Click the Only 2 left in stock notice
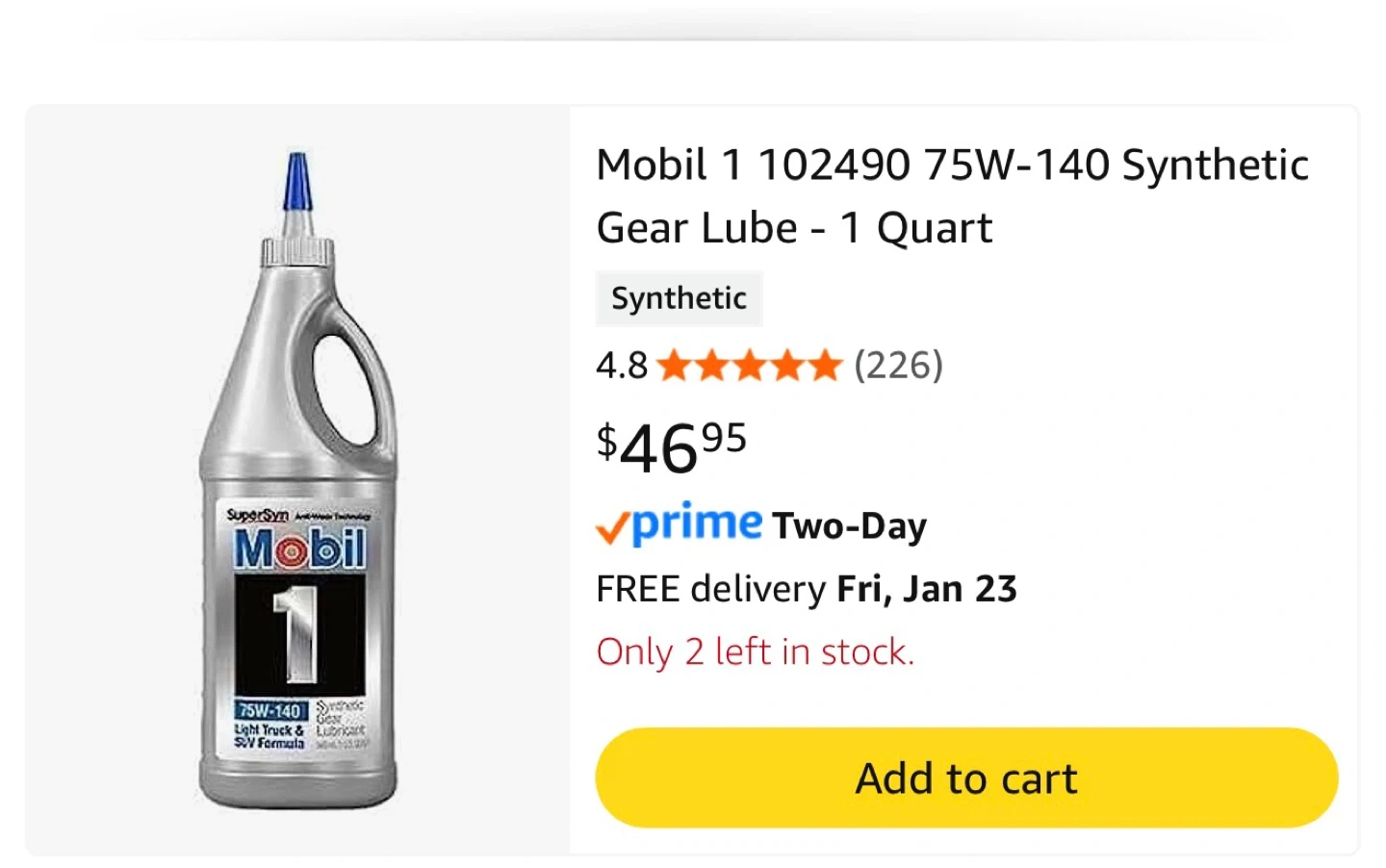Image resolution: width=1386 pixels, height=868 pixels. point(755,652)
